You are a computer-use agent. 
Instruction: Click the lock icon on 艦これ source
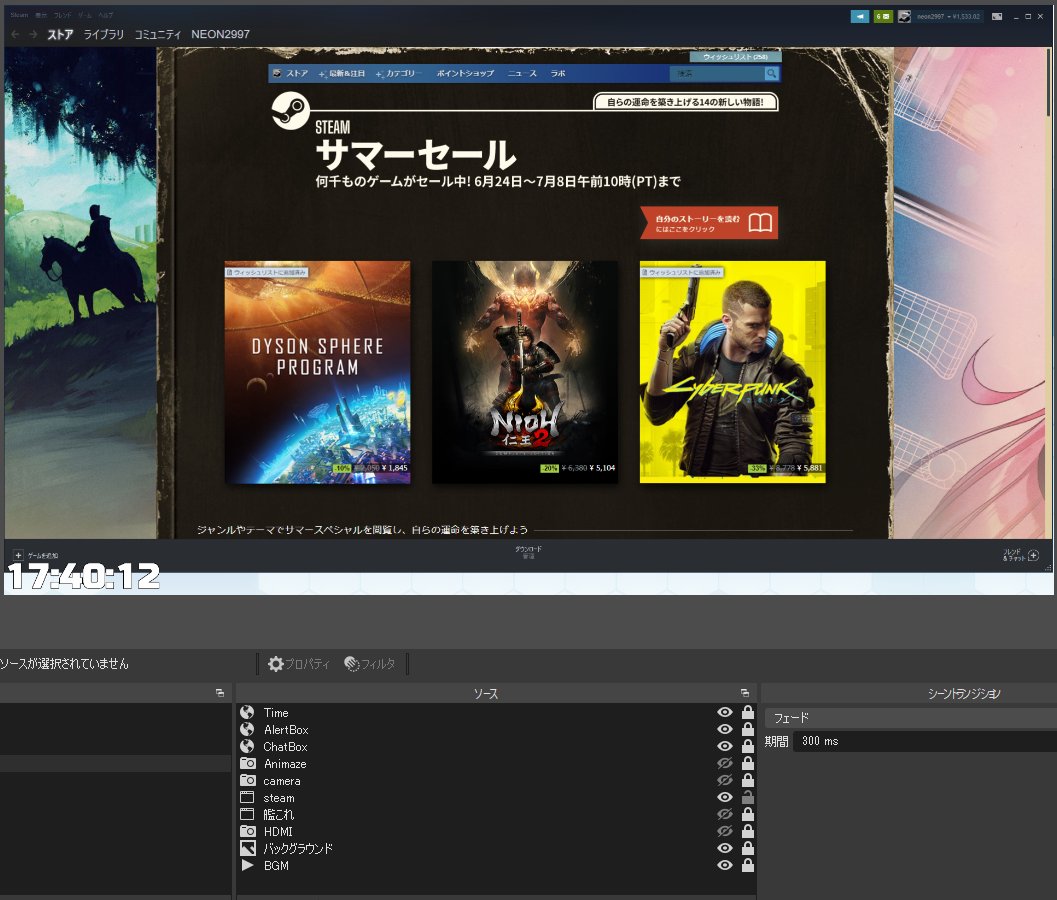click(748, 814)
